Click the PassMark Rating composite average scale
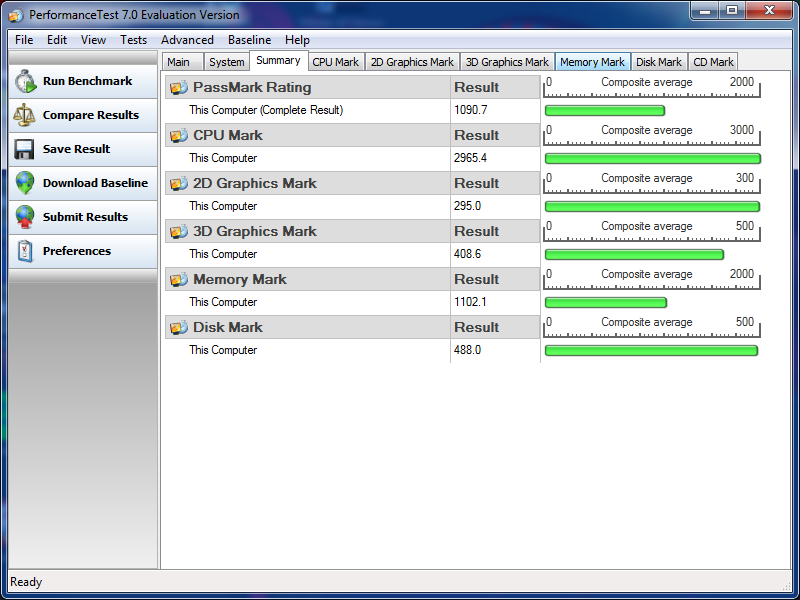Screen dimensions: 800x600 click(x=652, y=87)
